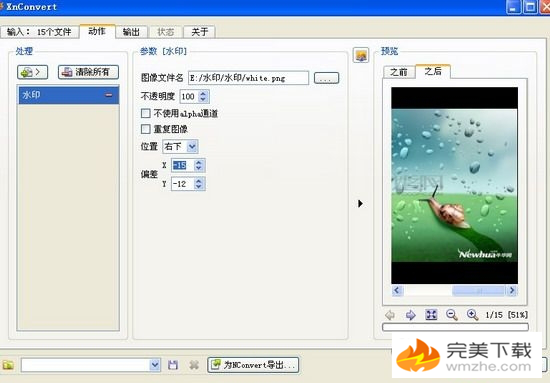Increase 不透明度 value with up arrow
Viewport: 550px width, 383px height.
[x=203, y=94]
